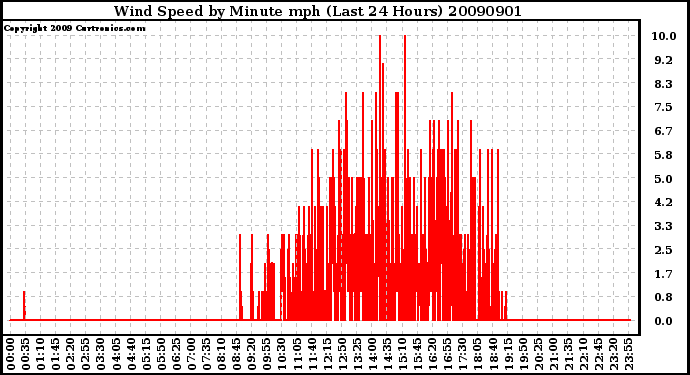690x375 pixels.
Task: Click the 04:40 time label
Action: click(131, 354)
